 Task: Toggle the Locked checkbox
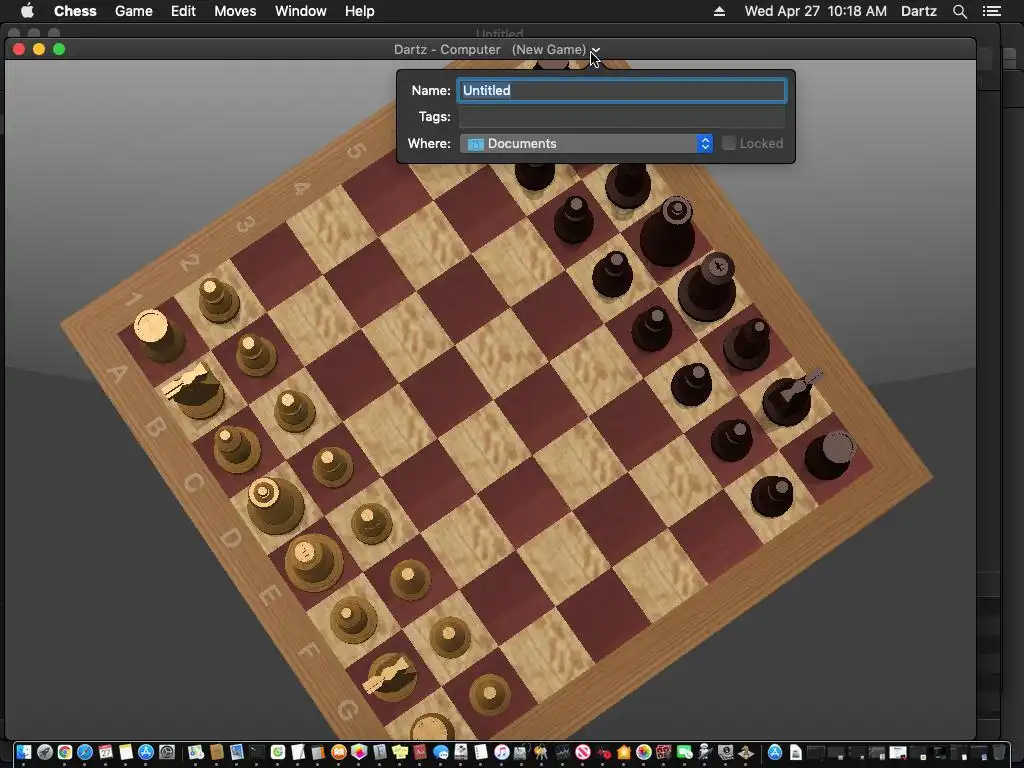click(729, 144)
